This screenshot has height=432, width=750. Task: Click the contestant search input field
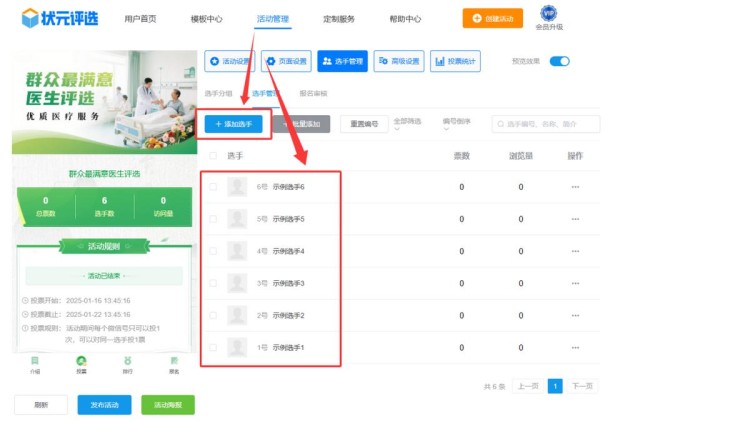click(x=546, y=124)
